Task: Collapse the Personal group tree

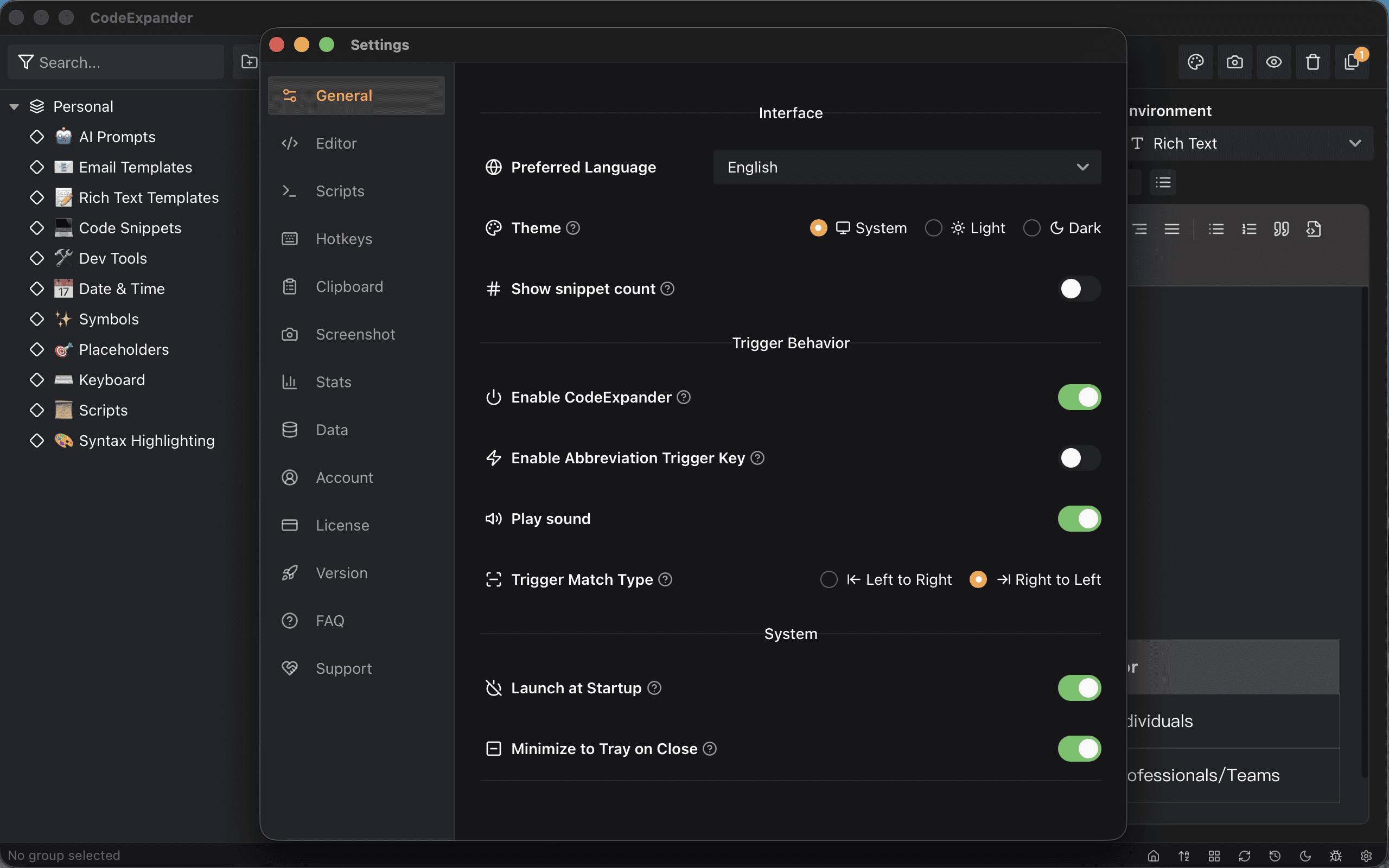Action: pos(14,107)
